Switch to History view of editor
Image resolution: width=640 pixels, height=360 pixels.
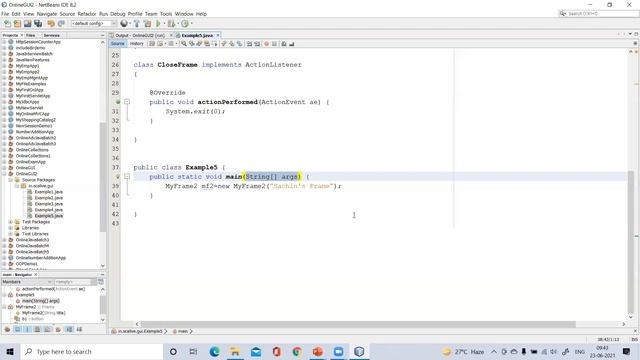click(x=137, y=44)
